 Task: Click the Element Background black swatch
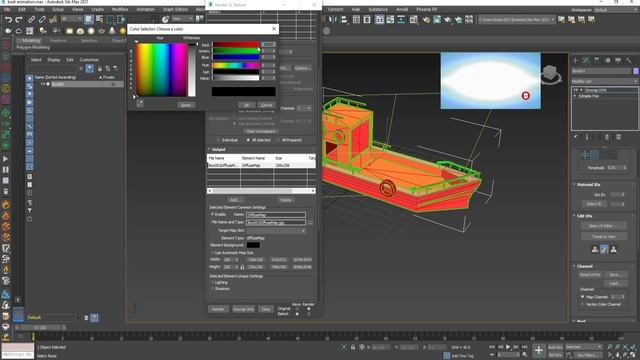(x=253, y=245)
